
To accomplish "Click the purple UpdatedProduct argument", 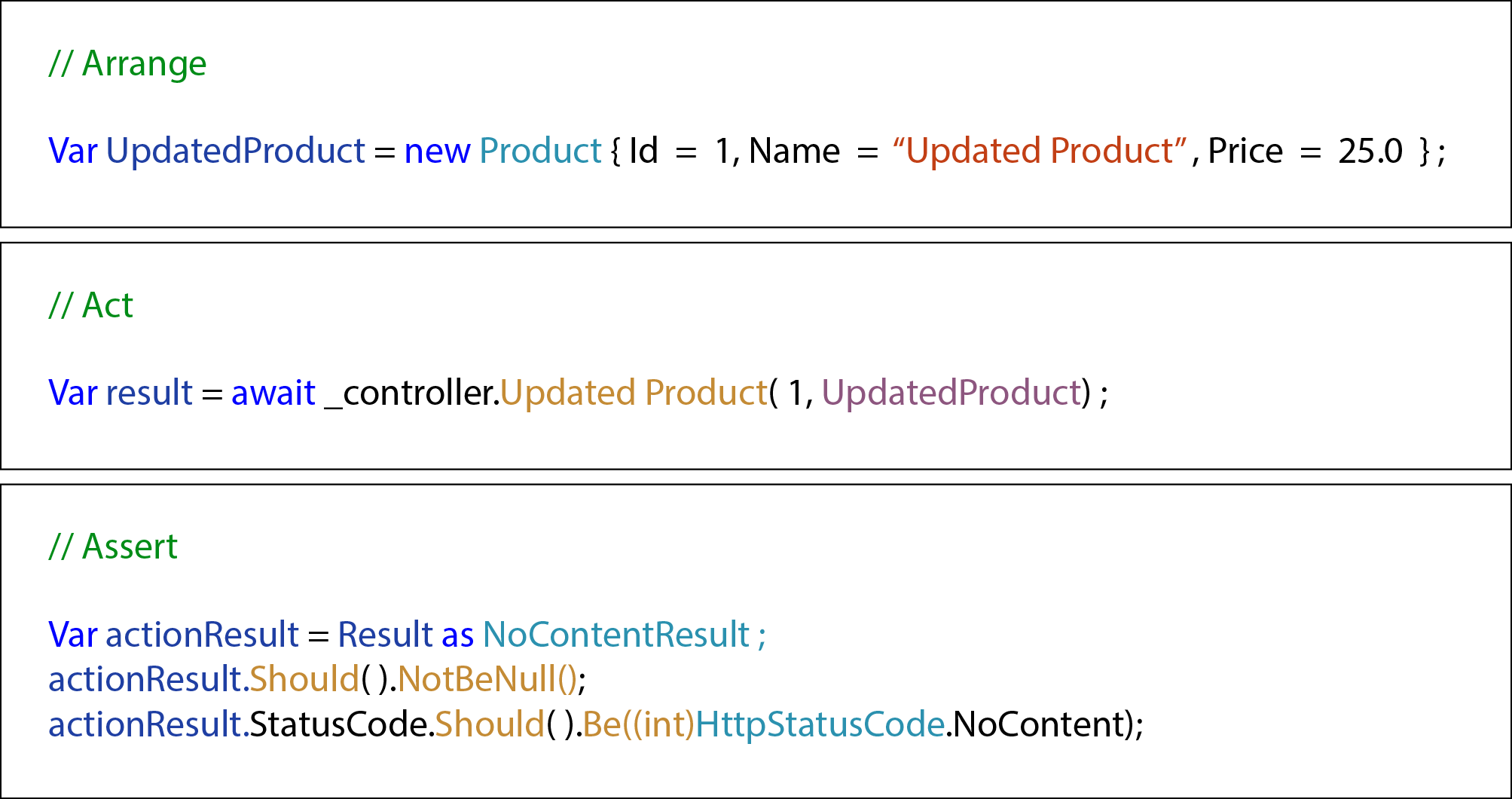I will 951,393.
